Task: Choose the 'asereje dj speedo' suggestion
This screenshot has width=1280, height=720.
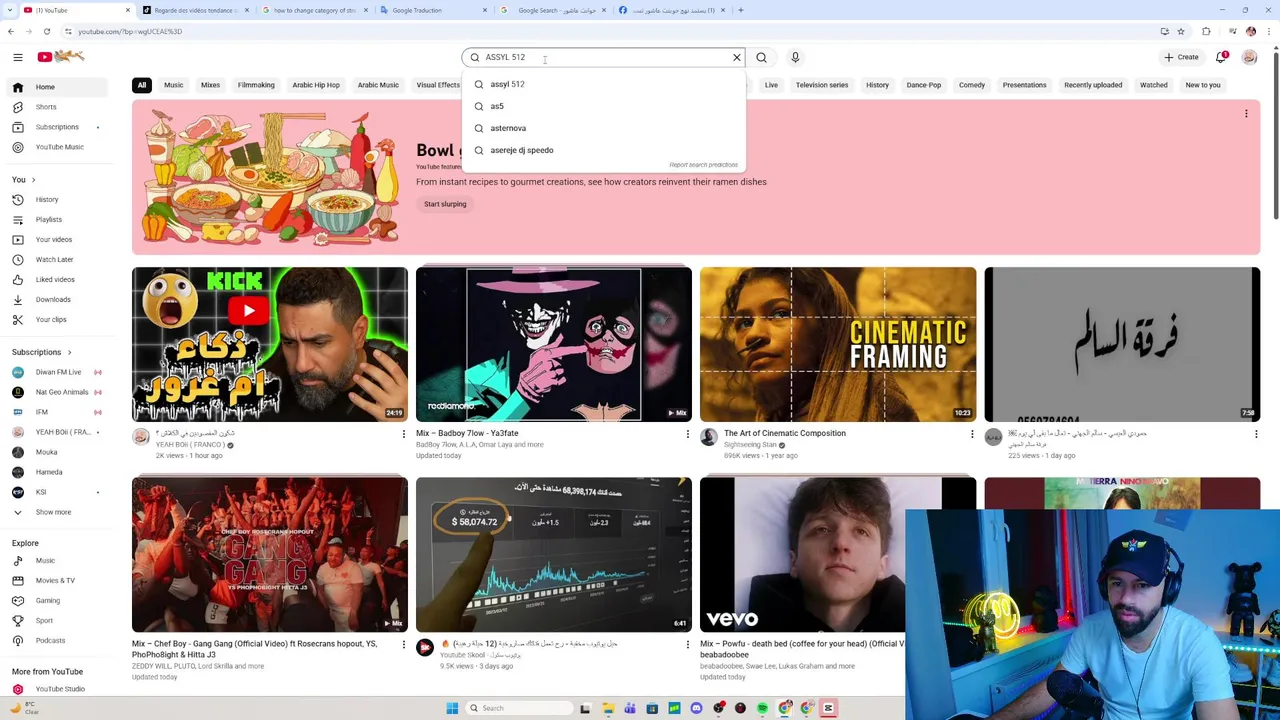Action: point(604,150)
